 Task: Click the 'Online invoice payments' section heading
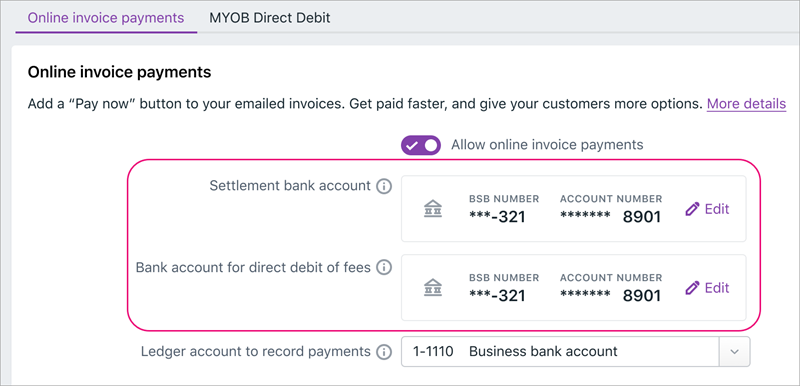119,72
